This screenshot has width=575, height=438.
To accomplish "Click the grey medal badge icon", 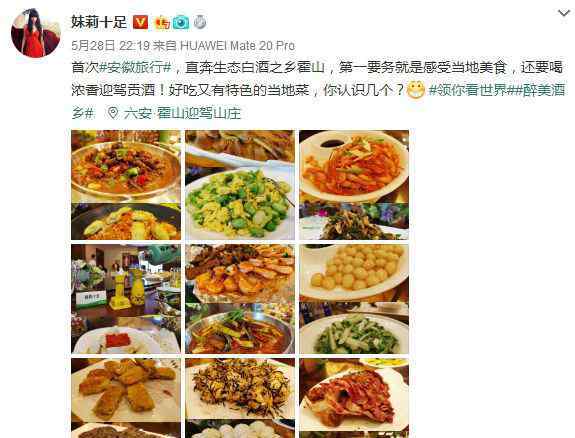I will (x=200, y=23).
